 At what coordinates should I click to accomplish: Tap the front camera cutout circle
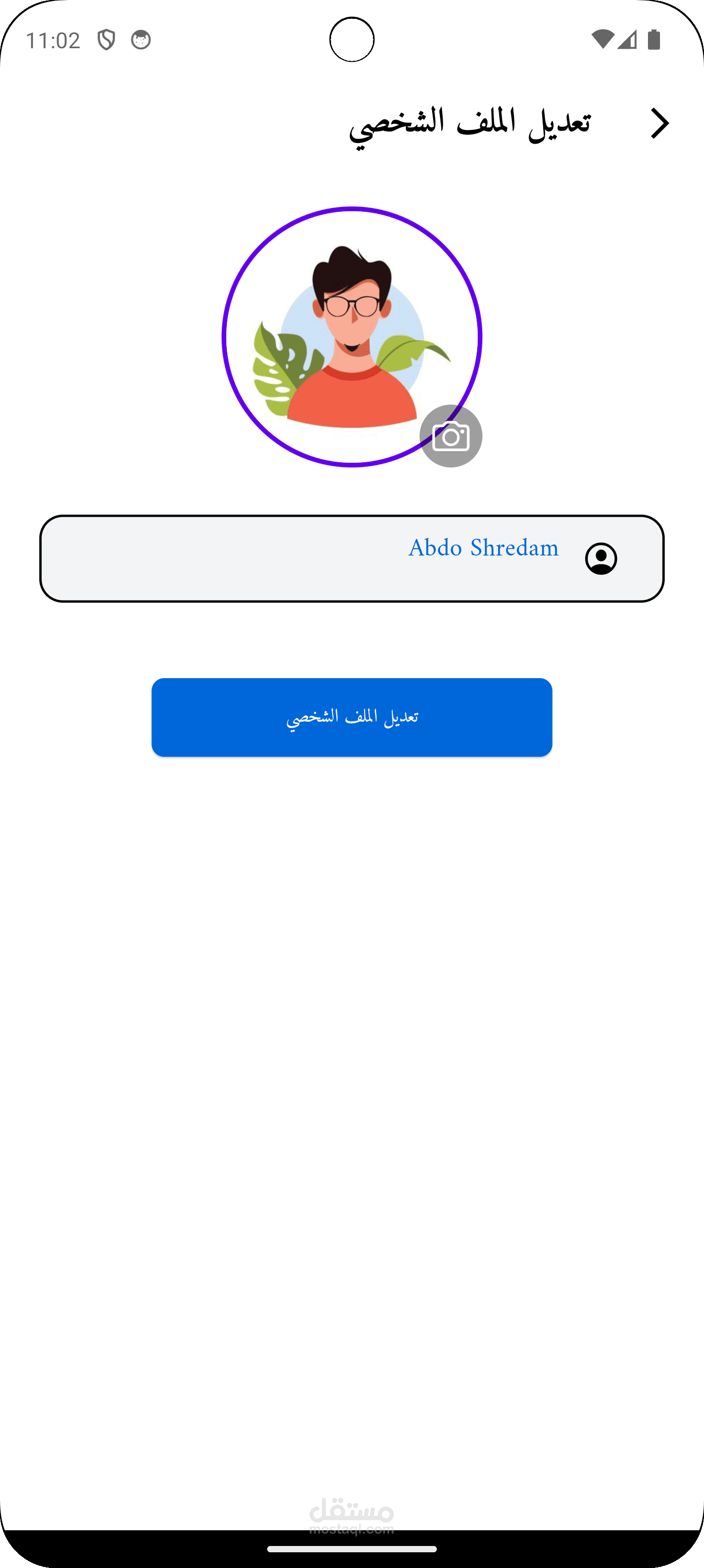click(x=351, y=39)
